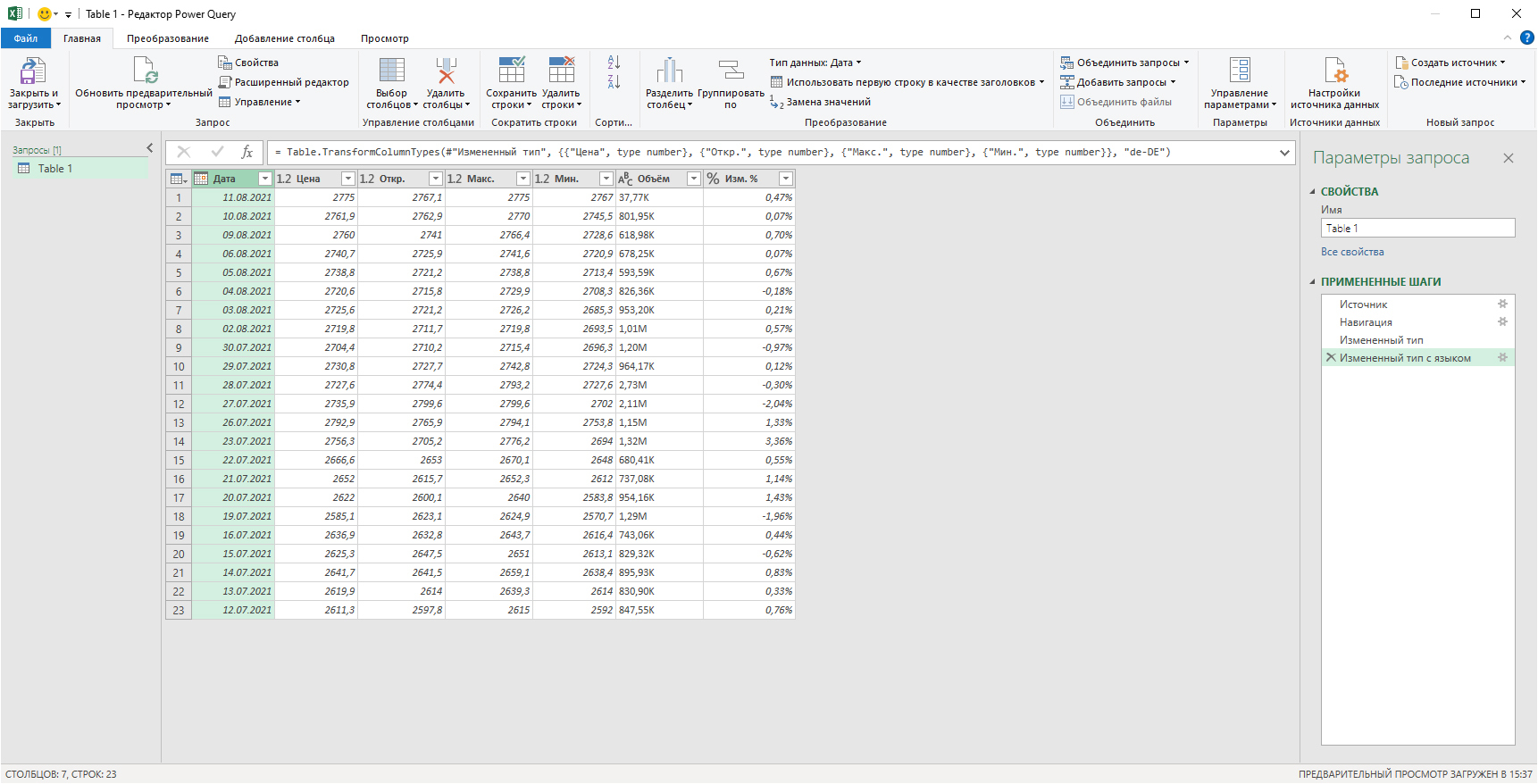Image resolution: width=1538 pixels, height=784 pixels.
Task: Click the Имя field containing Table 1
Action: click(1418, 229)
